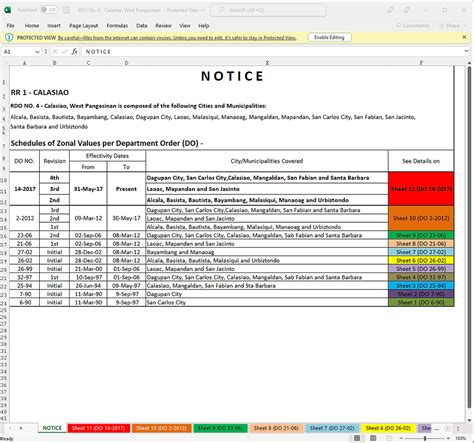Viewport: 474px width, 443px height.
Task: Click the Excel app icon
Action: click(x=7, y=10)
